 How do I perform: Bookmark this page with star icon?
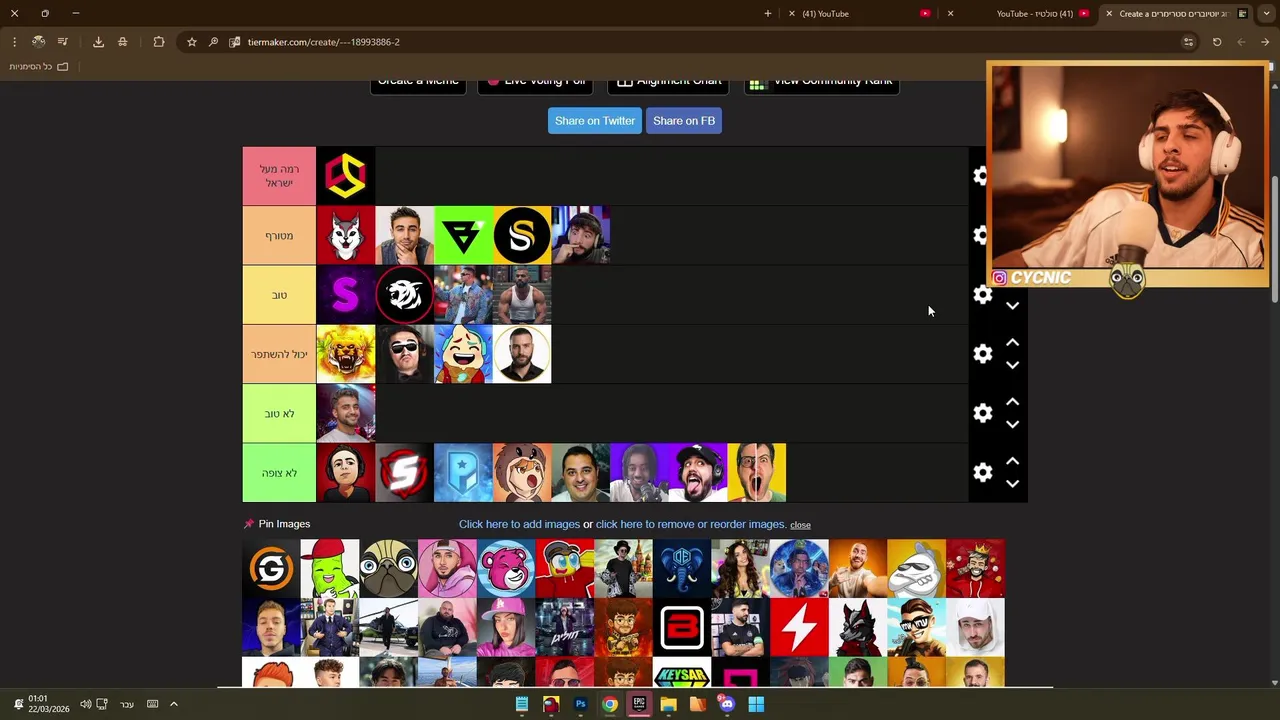[x=191, y=42]
